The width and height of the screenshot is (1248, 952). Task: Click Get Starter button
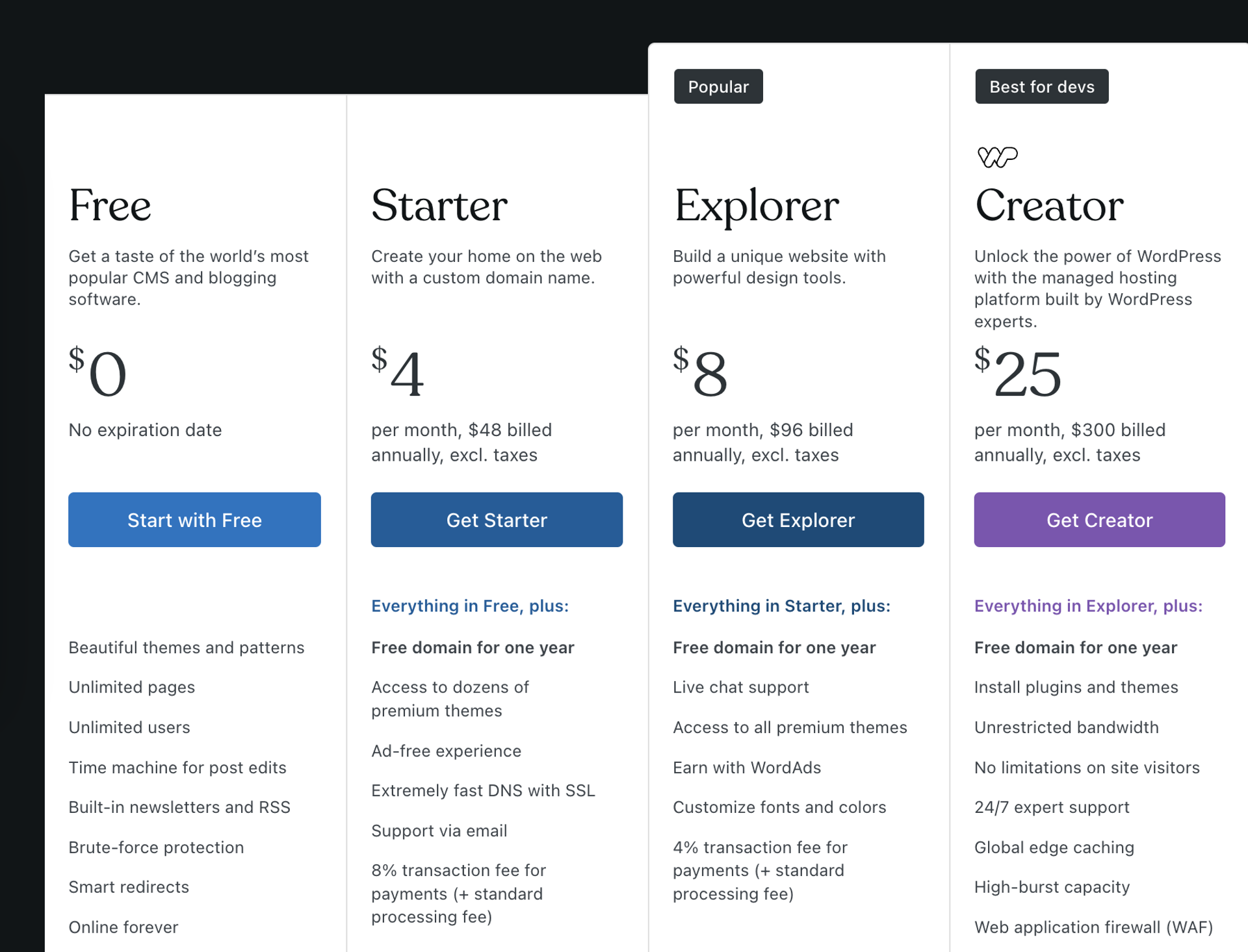497,519
